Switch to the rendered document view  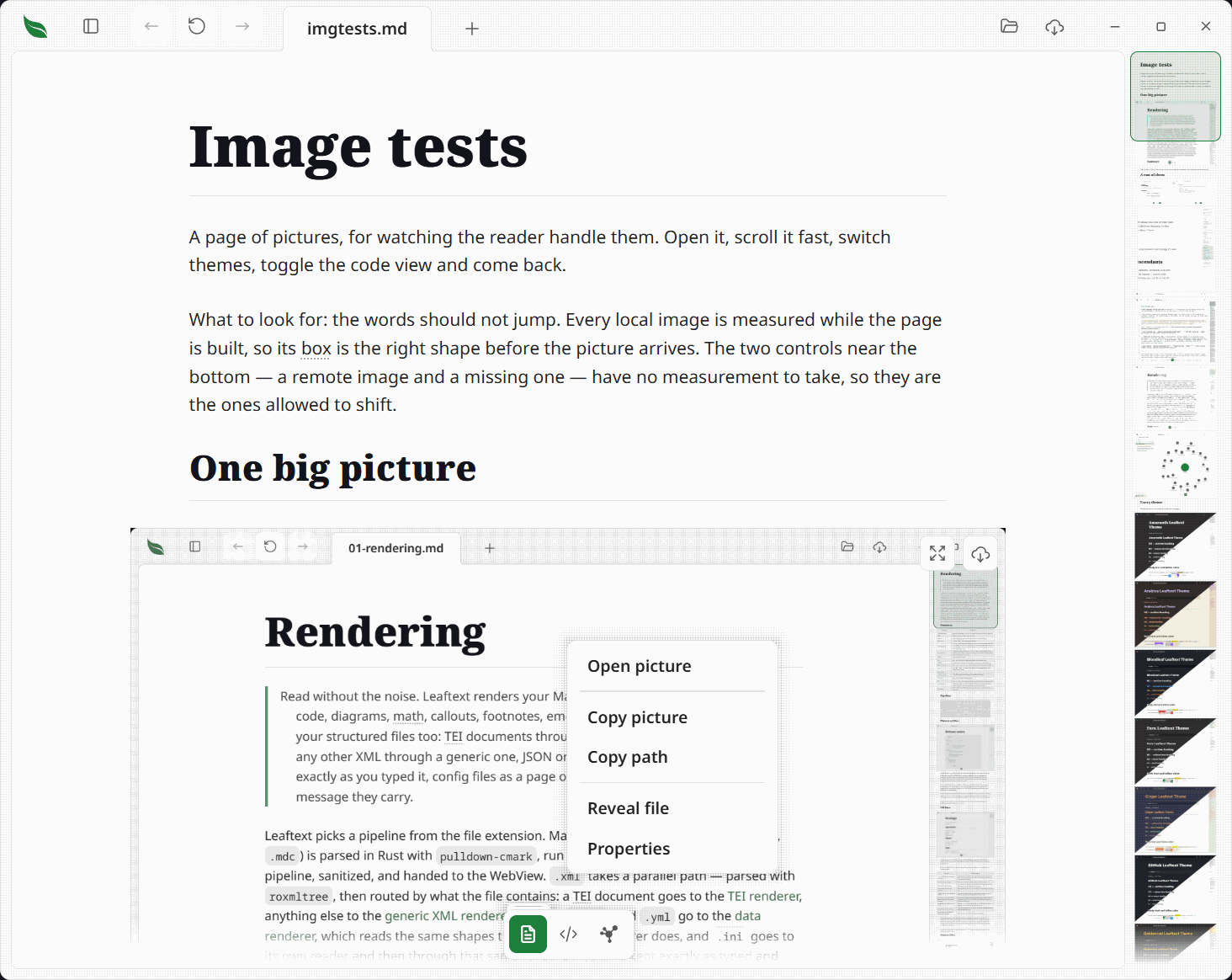[x=528, y=934]
